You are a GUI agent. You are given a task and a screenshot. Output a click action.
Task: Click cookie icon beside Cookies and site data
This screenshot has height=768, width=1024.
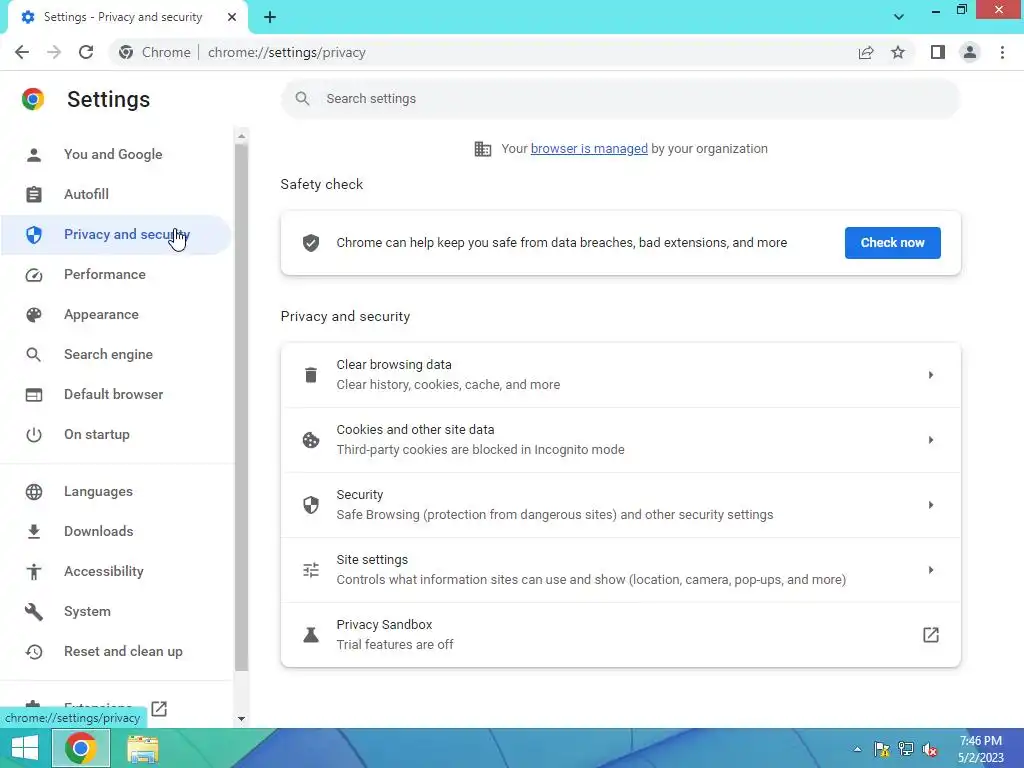311,440
